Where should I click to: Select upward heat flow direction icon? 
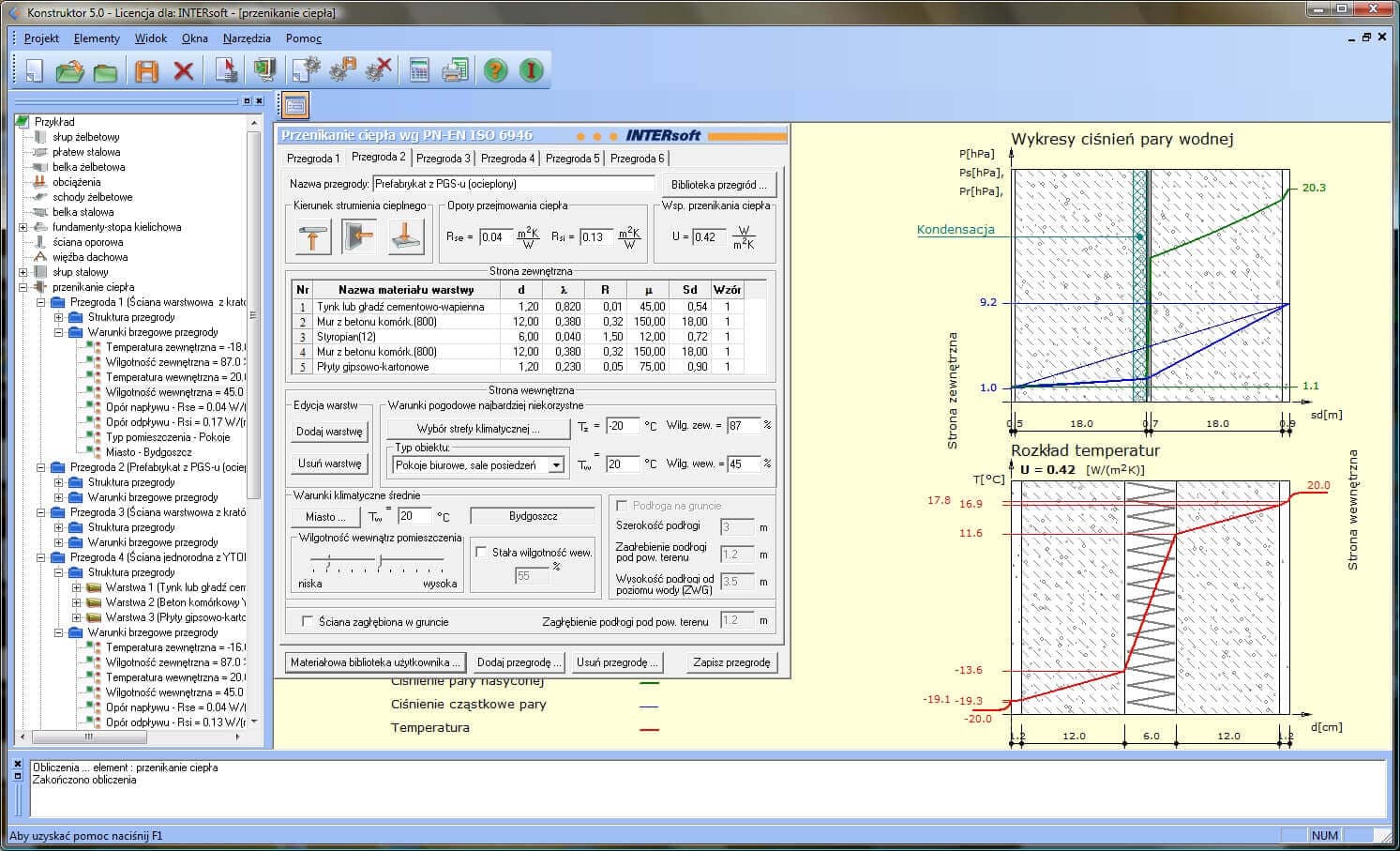click(313, 236)
